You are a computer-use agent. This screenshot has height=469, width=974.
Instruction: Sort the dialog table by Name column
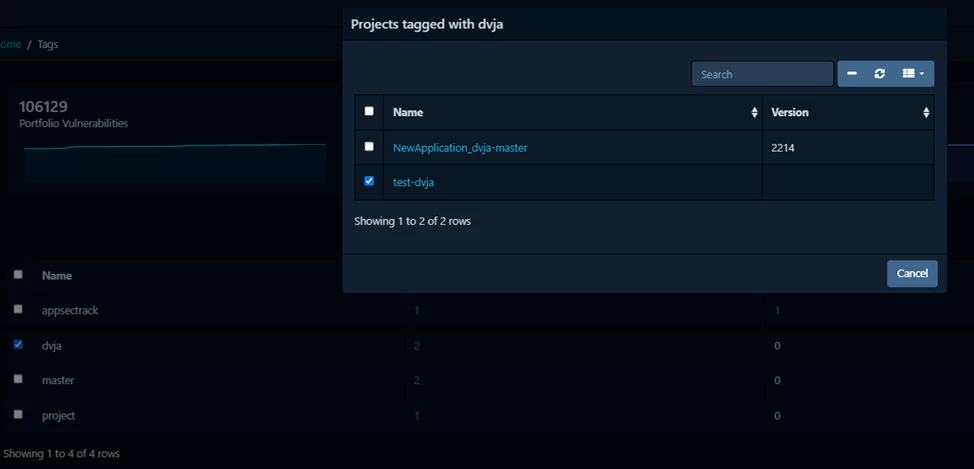(573, 112)
